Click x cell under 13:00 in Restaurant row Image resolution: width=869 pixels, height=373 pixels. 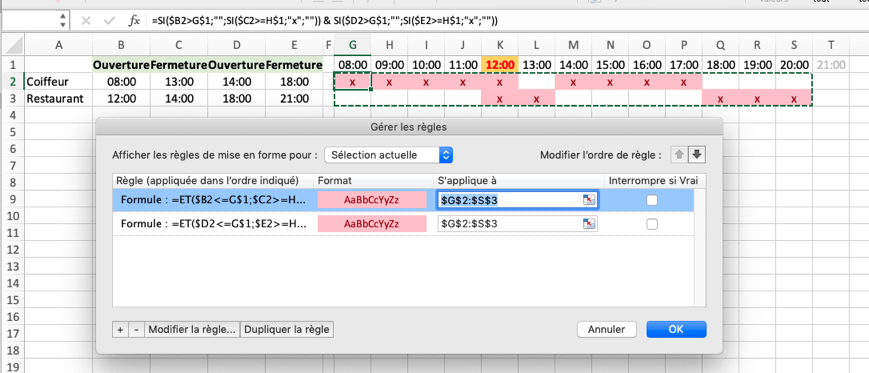coord(536,99)
